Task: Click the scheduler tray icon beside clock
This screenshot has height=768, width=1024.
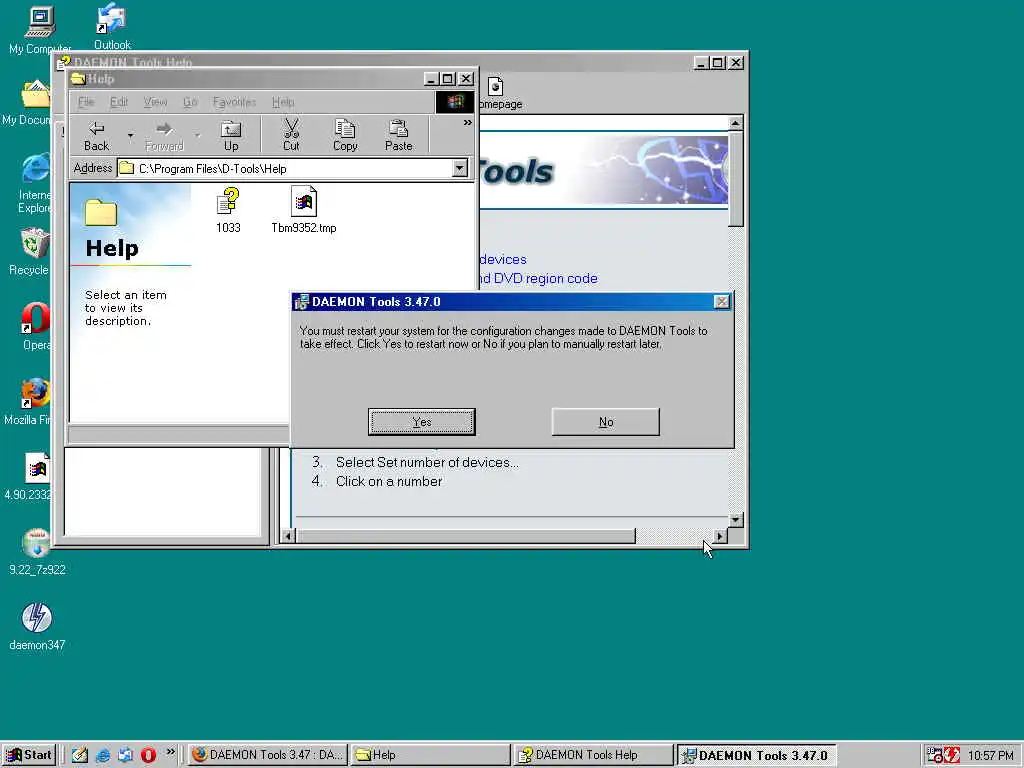Action: click(935, 755)
